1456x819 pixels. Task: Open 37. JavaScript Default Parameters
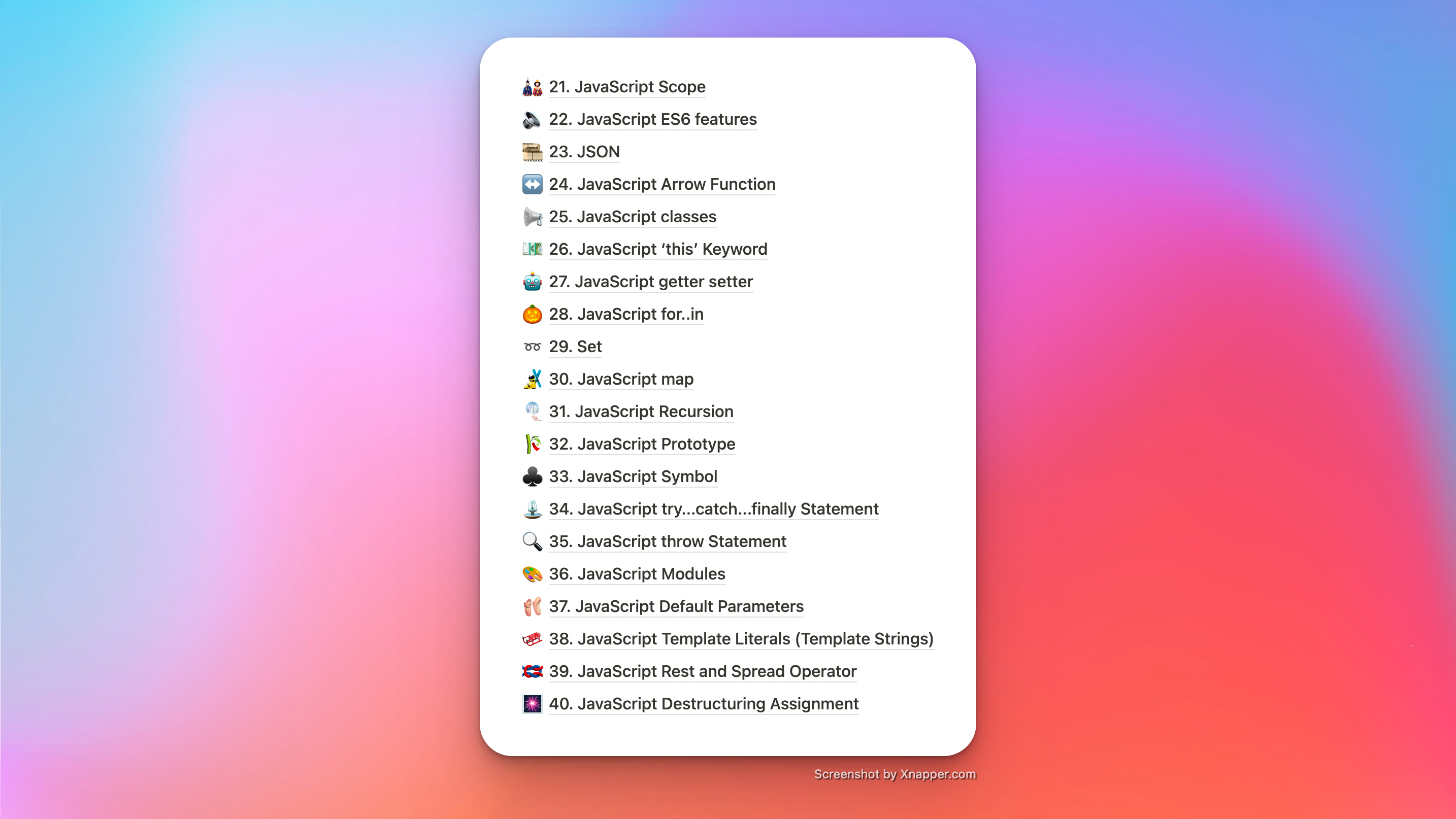675,606
